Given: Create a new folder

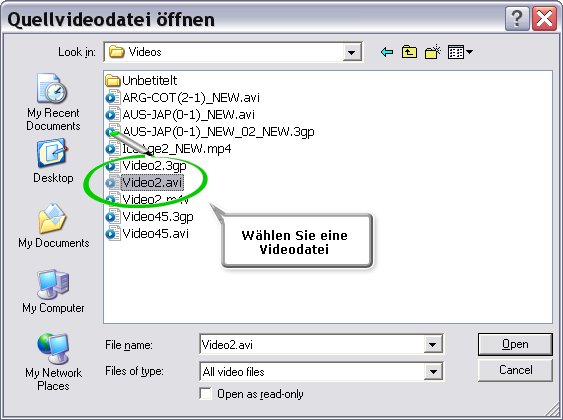Looking at the screenshot, I should [x=433, y=52].
